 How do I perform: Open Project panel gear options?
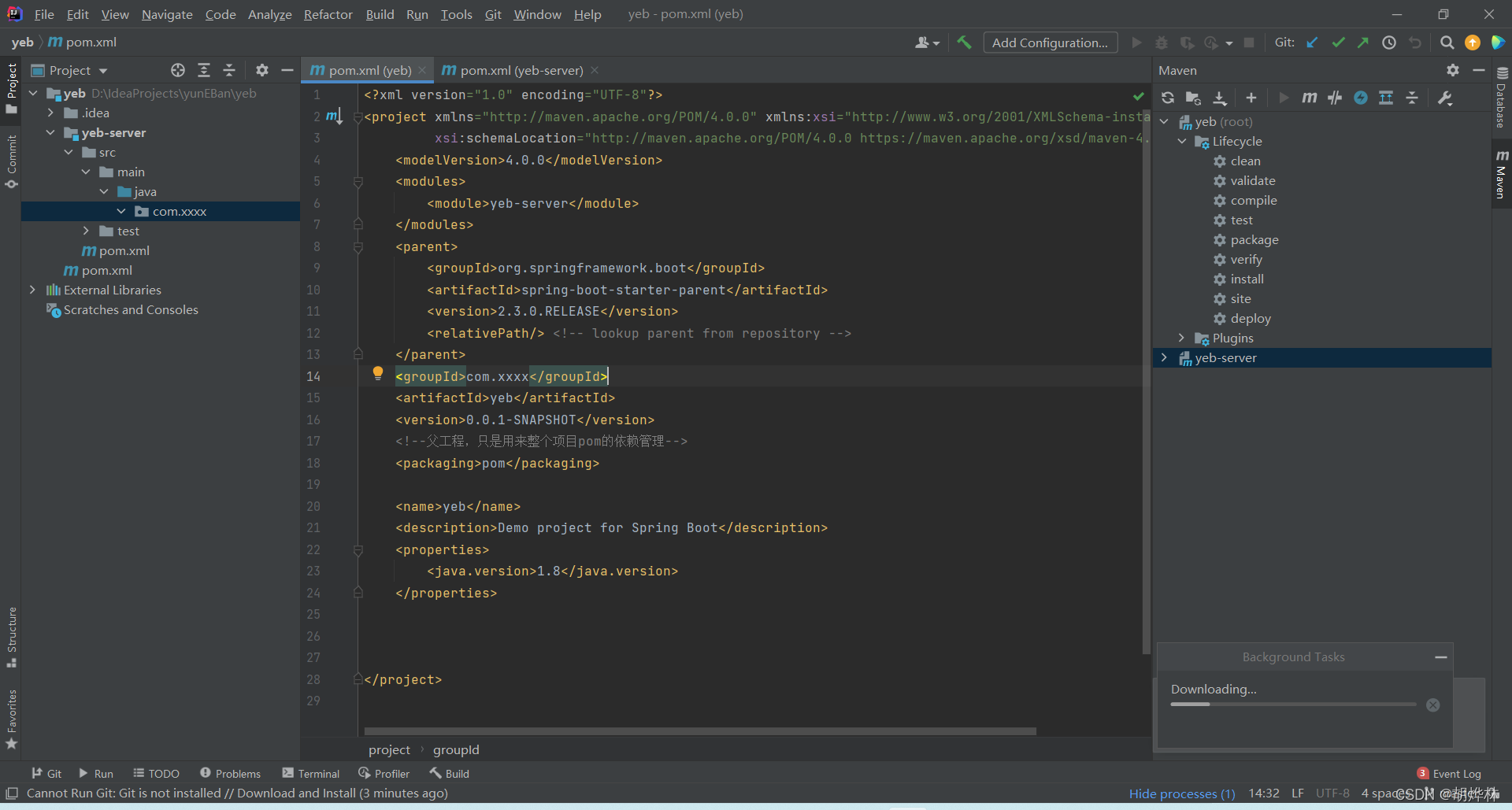[262, 70]
